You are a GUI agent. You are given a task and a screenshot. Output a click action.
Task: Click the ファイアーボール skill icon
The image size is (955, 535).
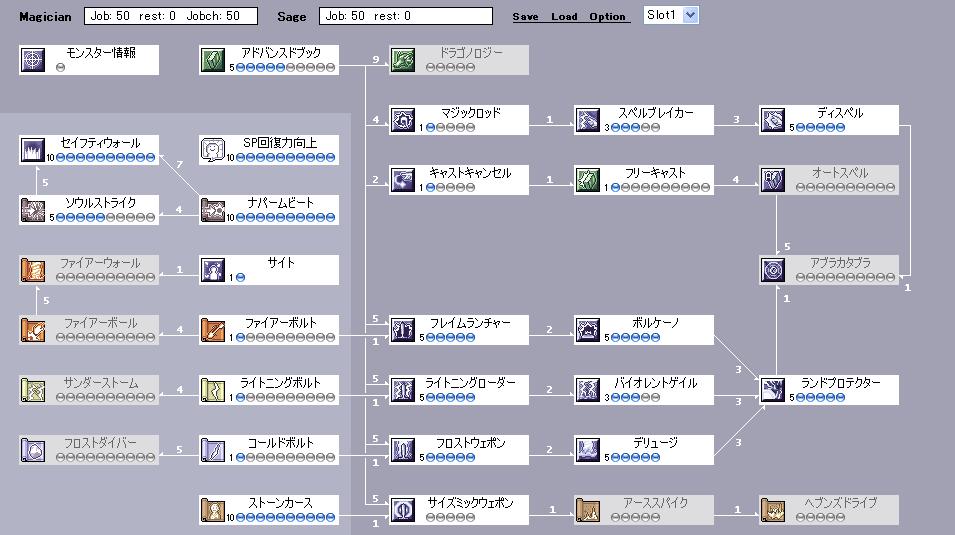tap(33, 330)
